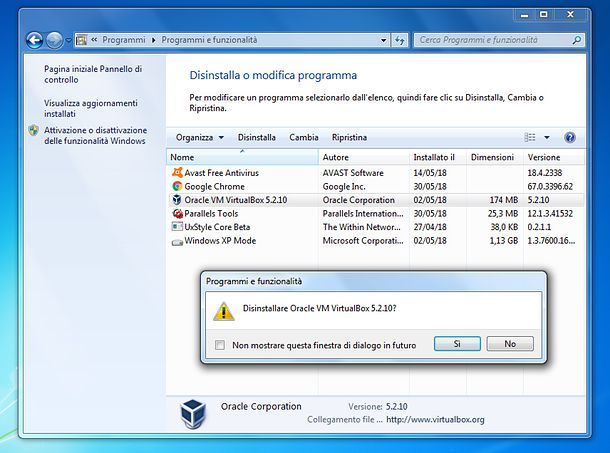The height and width of the screenshot is (453, 610).
Task: Click the Forward navigation arrow
Action: (54, 40)
